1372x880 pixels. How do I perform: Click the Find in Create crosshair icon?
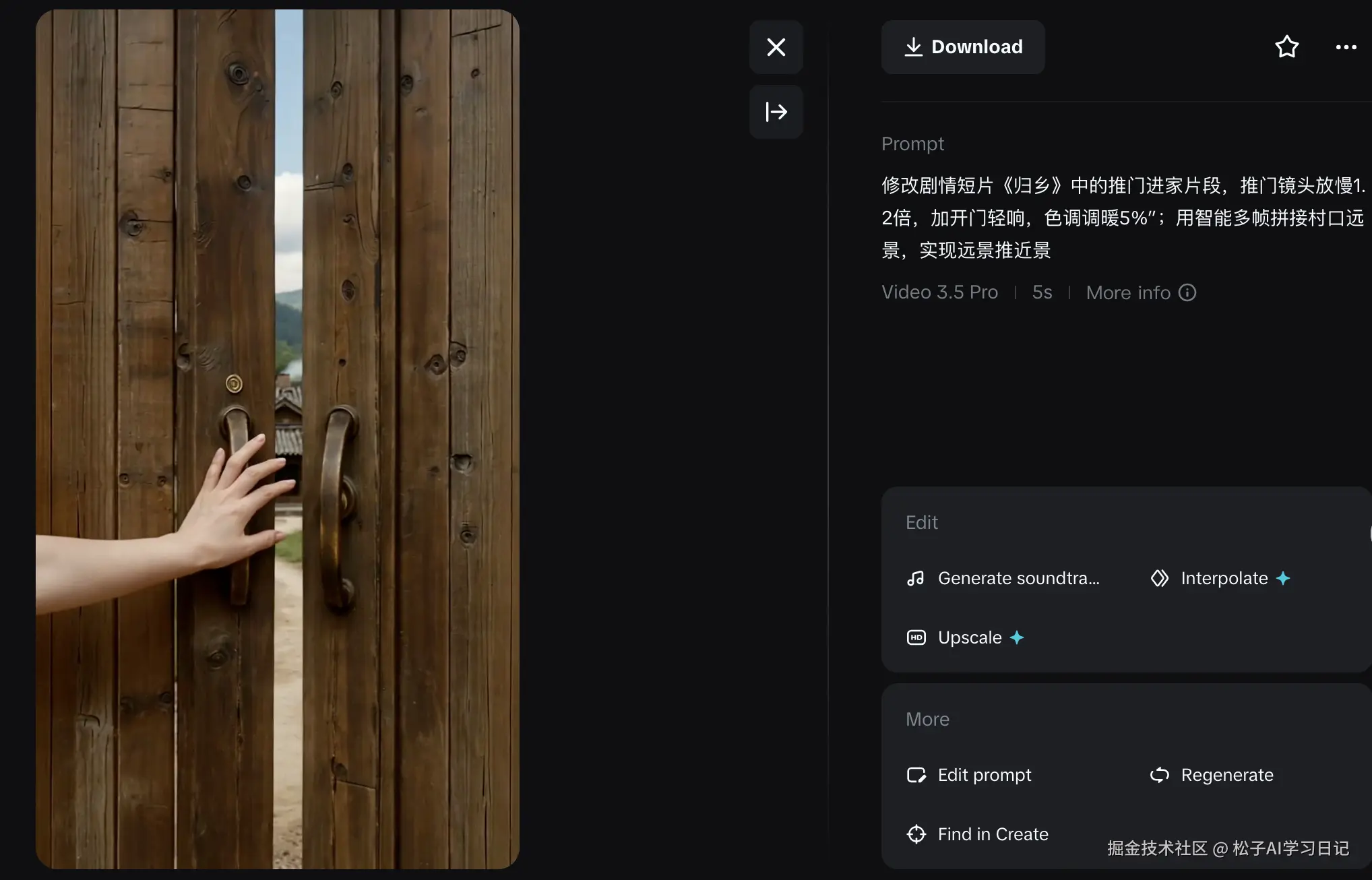tap(916, 834)
